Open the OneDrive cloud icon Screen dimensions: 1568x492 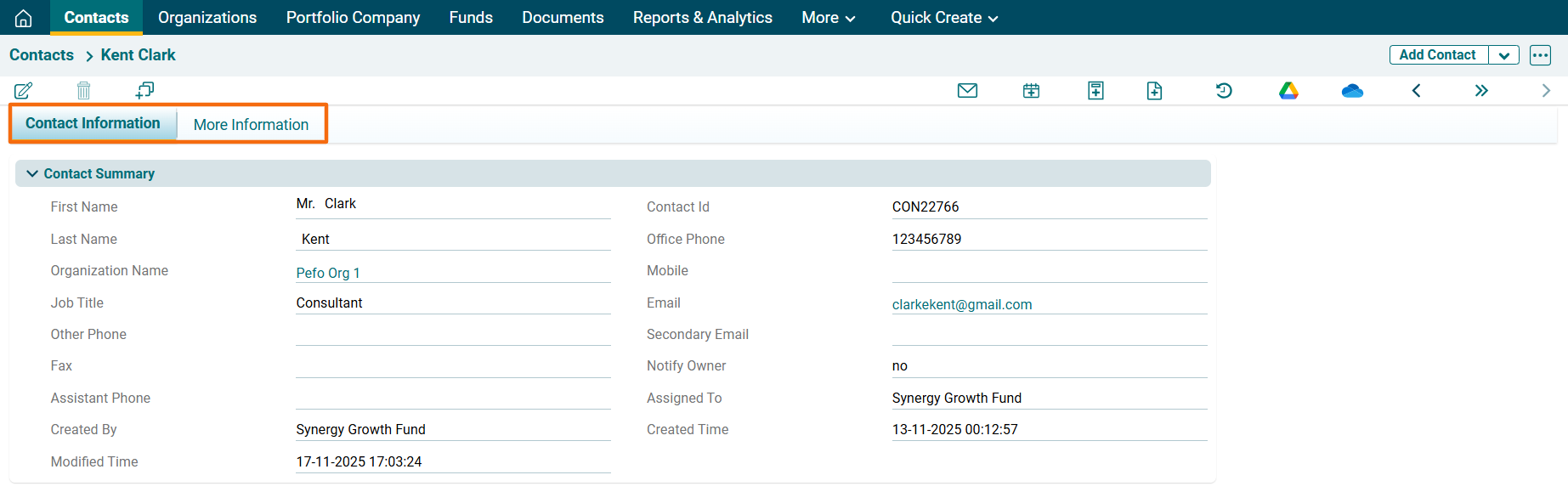pyautogui.click(x=1352, y=91)
